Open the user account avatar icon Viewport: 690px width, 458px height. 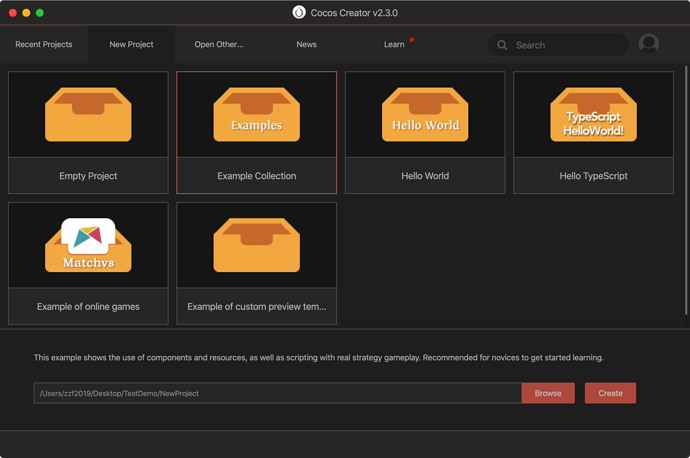coord(649,44)
